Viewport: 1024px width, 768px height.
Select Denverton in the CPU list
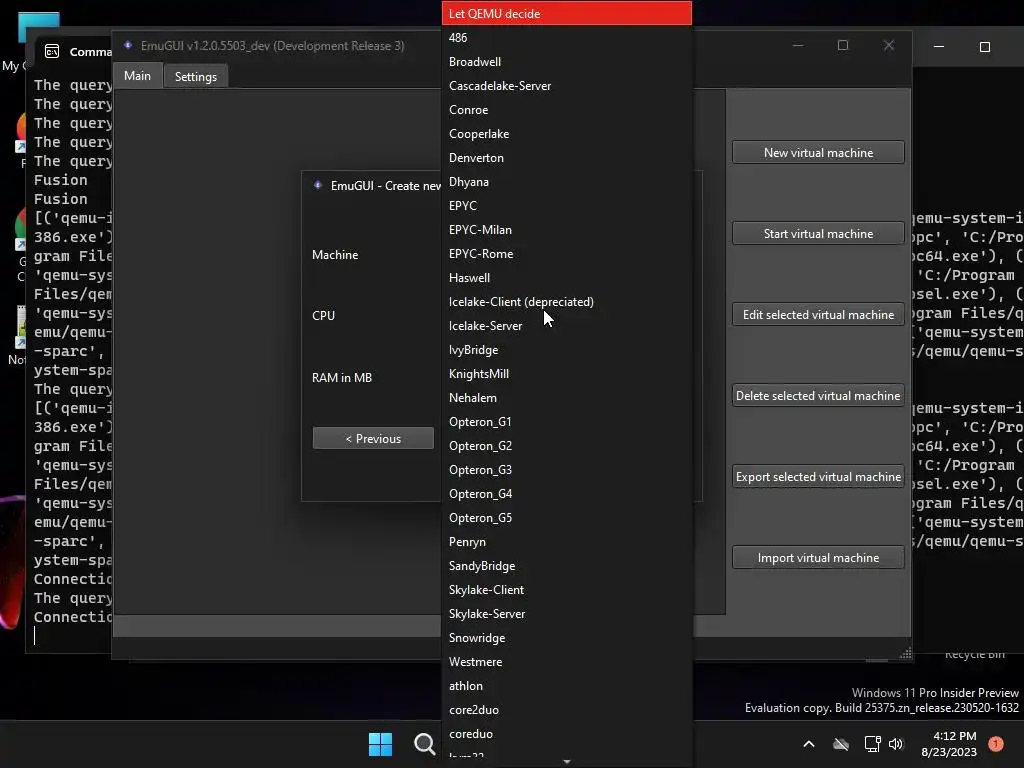(566, 158)
